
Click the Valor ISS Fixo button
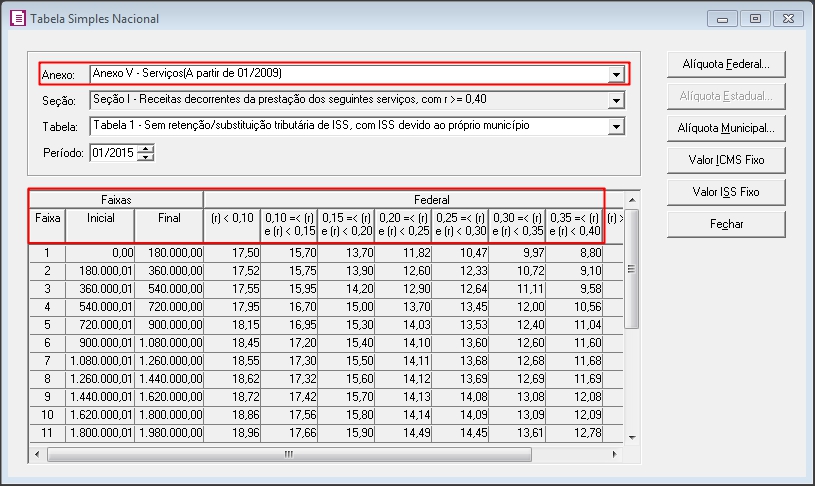(x=726, y=192)
